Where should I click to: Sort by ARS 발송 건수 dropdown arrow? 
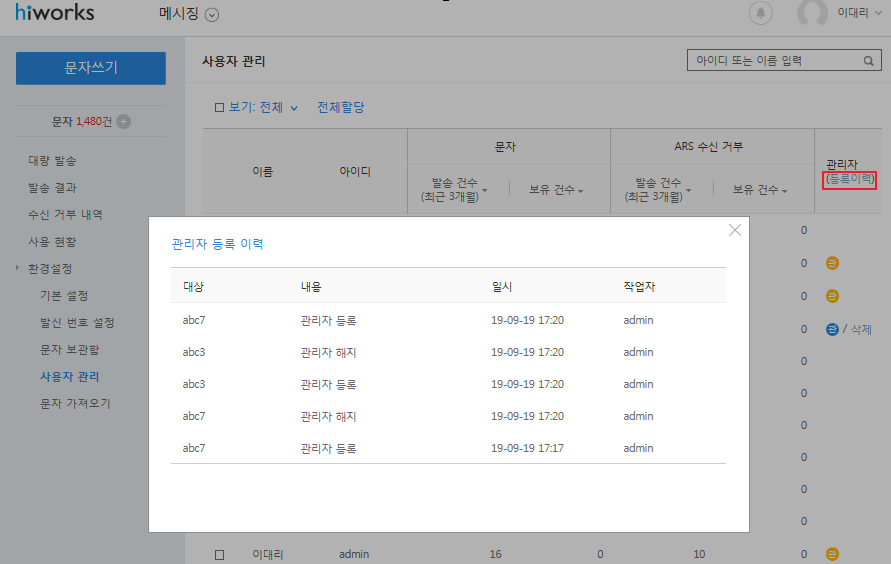click(x=688, y=189)
